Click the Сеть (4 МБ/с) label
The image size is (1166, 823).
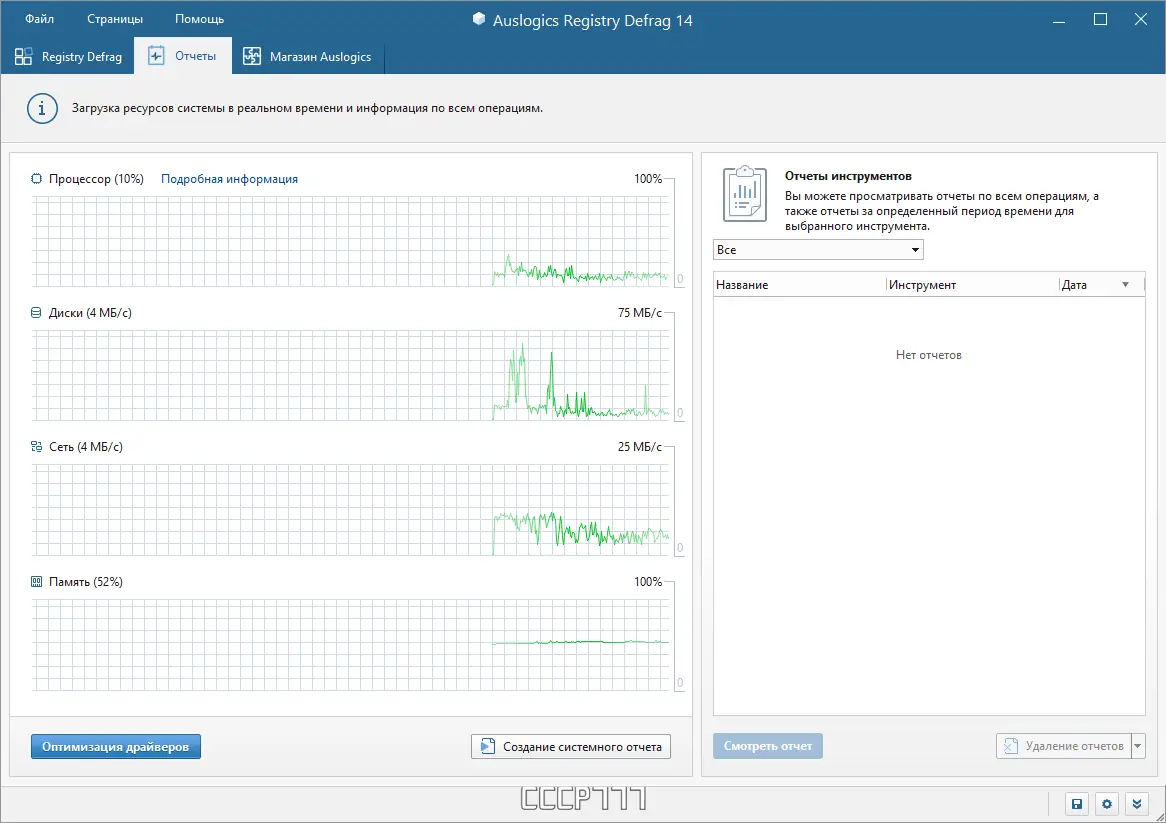pos(86,447)
